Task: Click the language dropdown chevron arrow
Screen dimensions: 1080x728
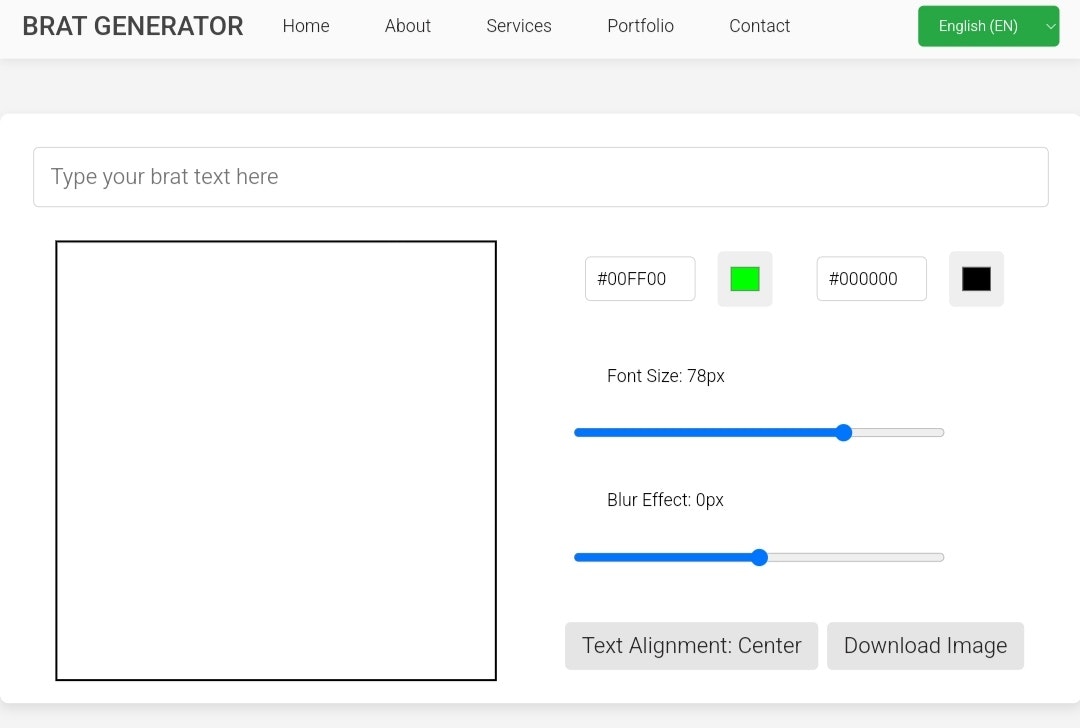Action: [1049, 26]
